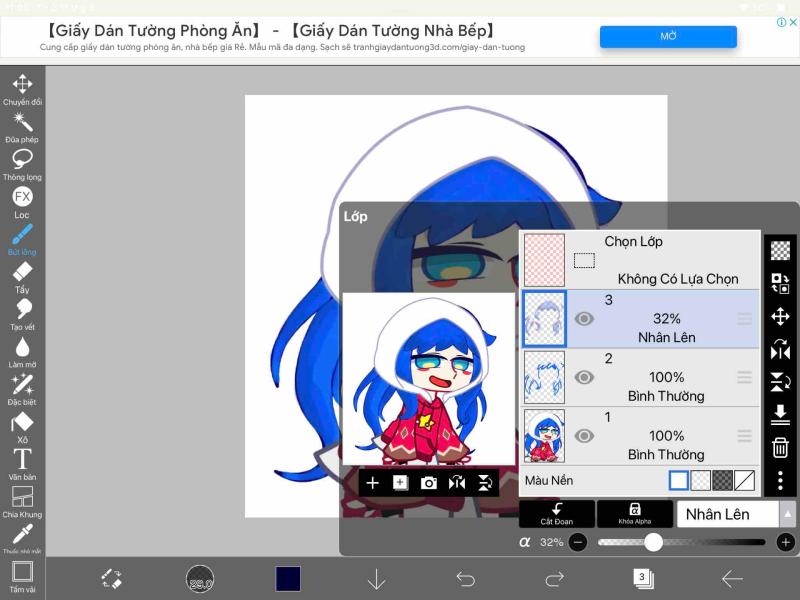This screenshot has height=600, width=800.
Task: Hide layer 3 using its eye icon
Action: pos(585,319)
